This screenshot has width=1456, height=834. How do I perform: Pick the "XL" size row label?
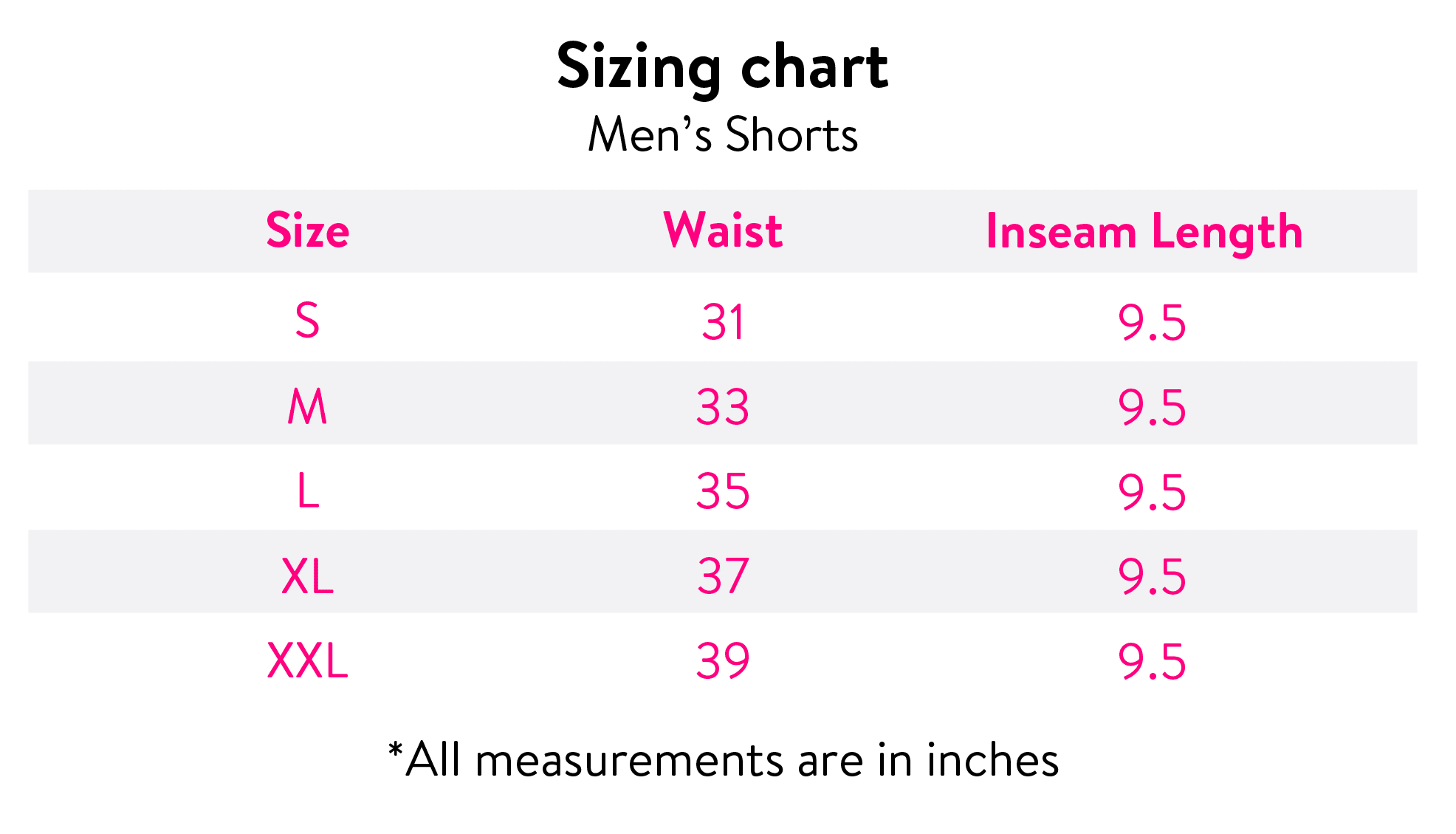[x=307, y=576]
